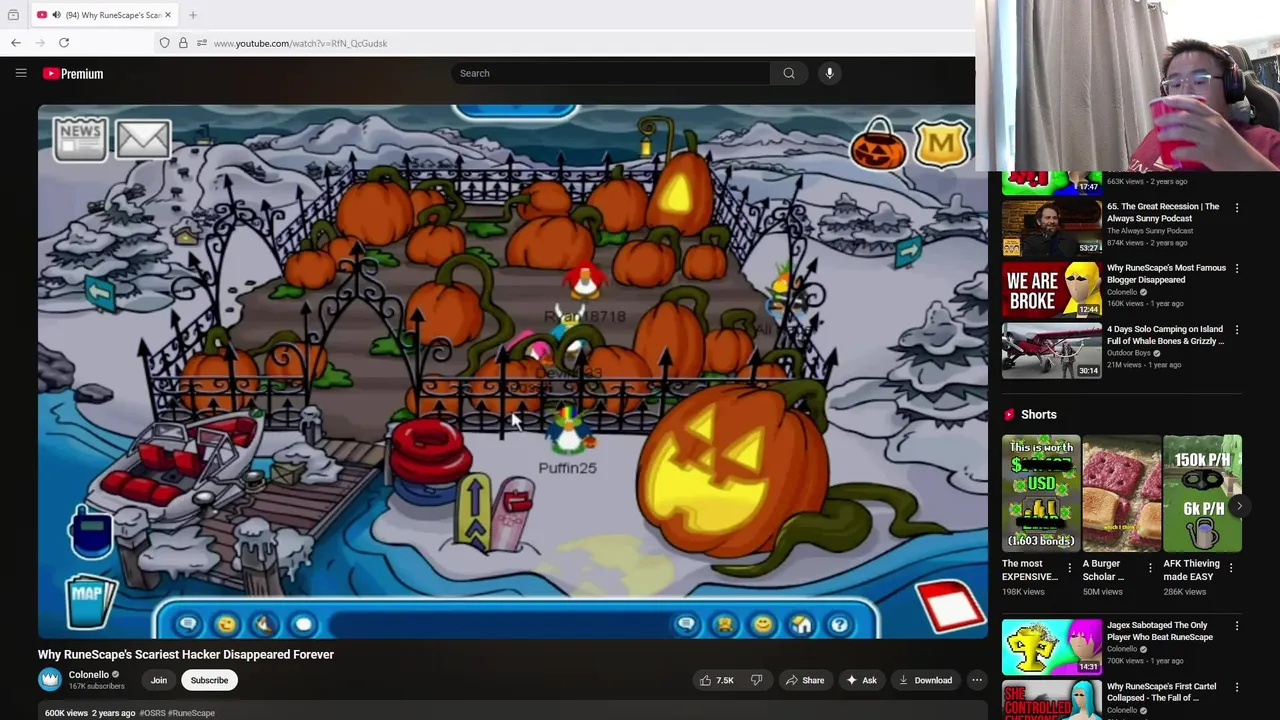The width and height of the screenshot is (1280, 720).
Task: Show next Shorts with arrow chevron
Action: click(x=1239, y=506)
